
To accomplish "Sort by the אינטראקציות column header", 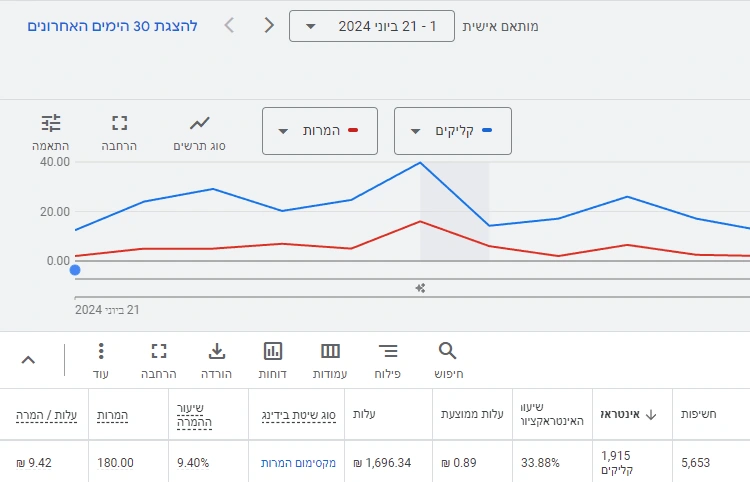I will click(627, 414).
